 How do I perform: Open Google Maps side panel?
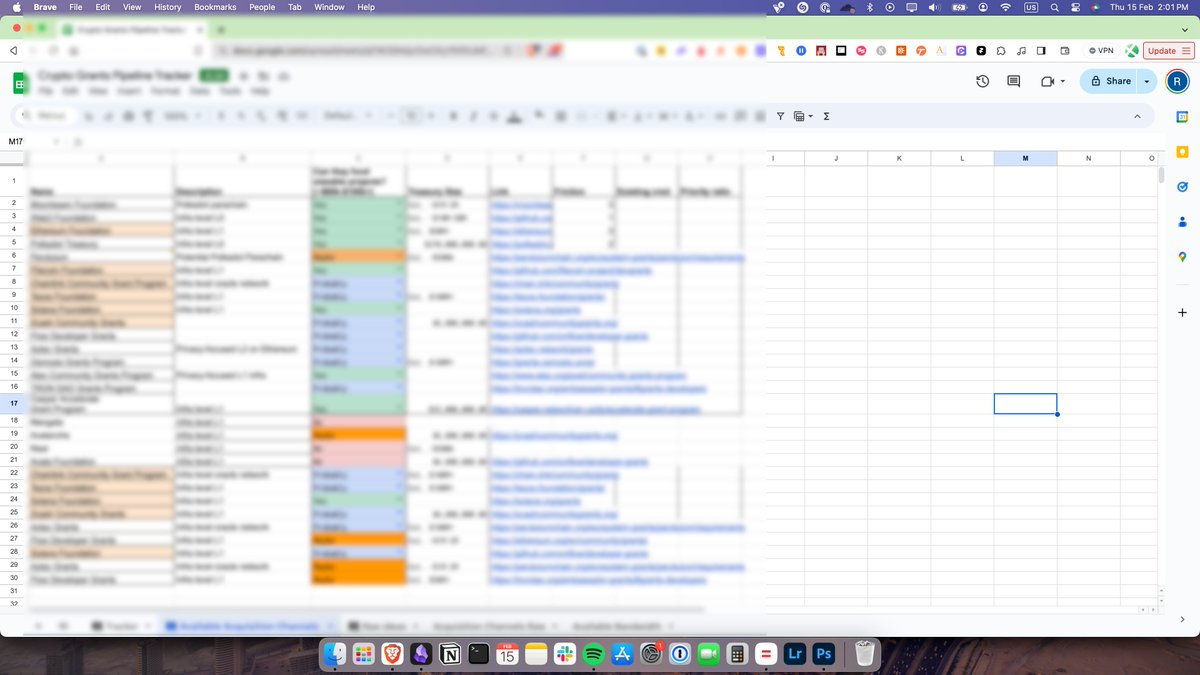point(1182,256)
